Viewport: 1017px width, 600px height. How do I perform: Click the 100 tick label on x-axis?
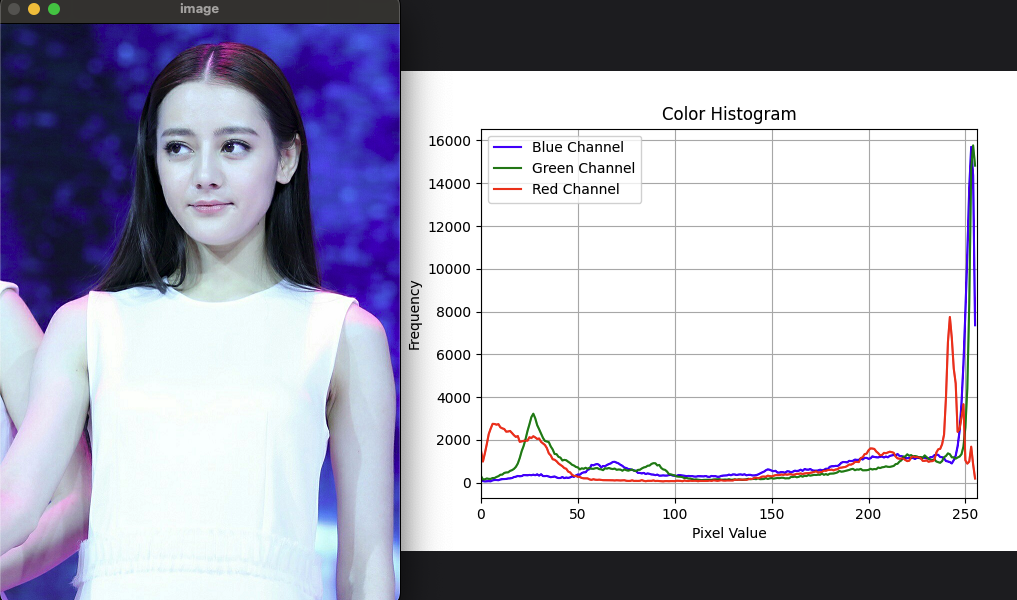(x=675, y=514)
